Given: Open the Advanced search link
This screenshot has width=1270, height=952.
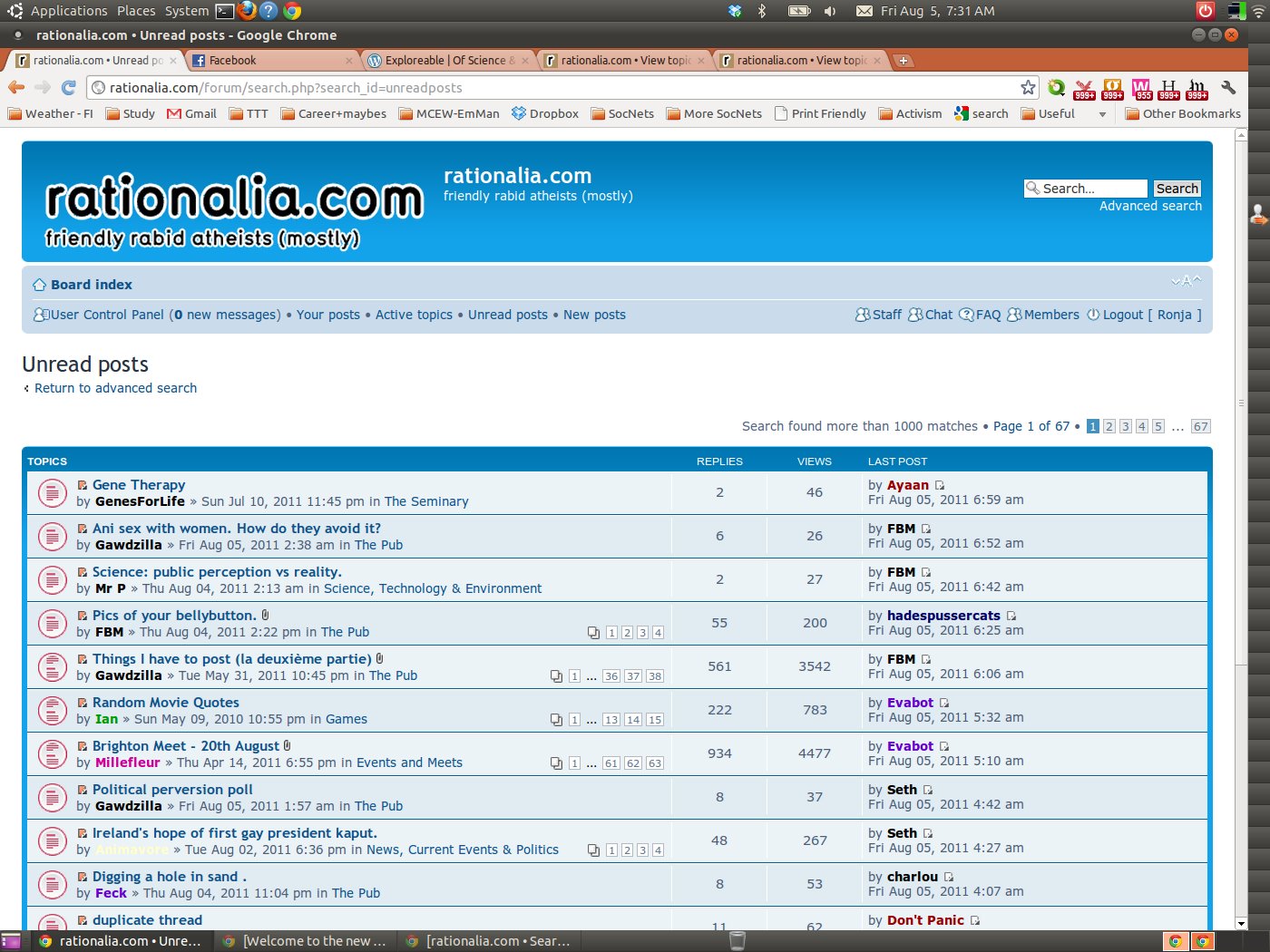Looking at the screenshot, I should click(x=1150, y=207).
